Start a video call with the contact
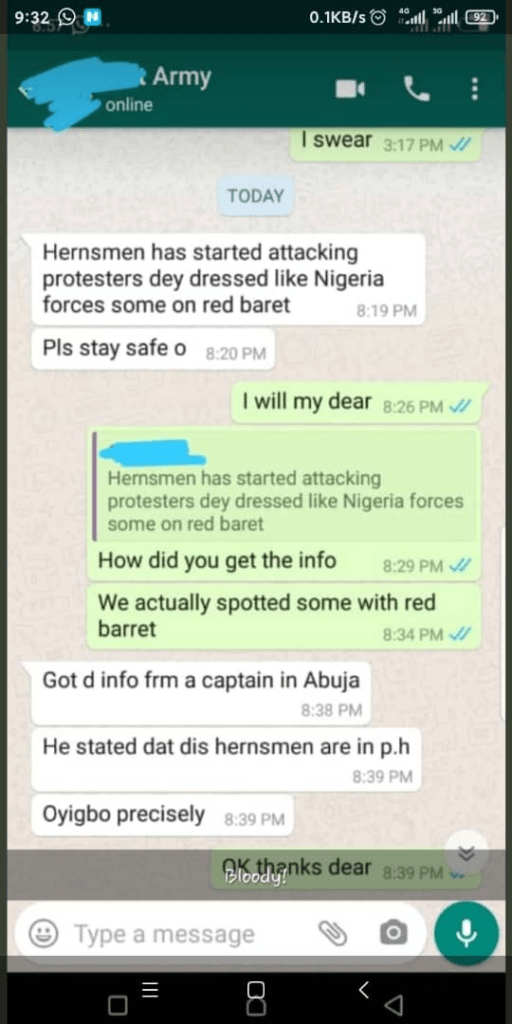 351,89
